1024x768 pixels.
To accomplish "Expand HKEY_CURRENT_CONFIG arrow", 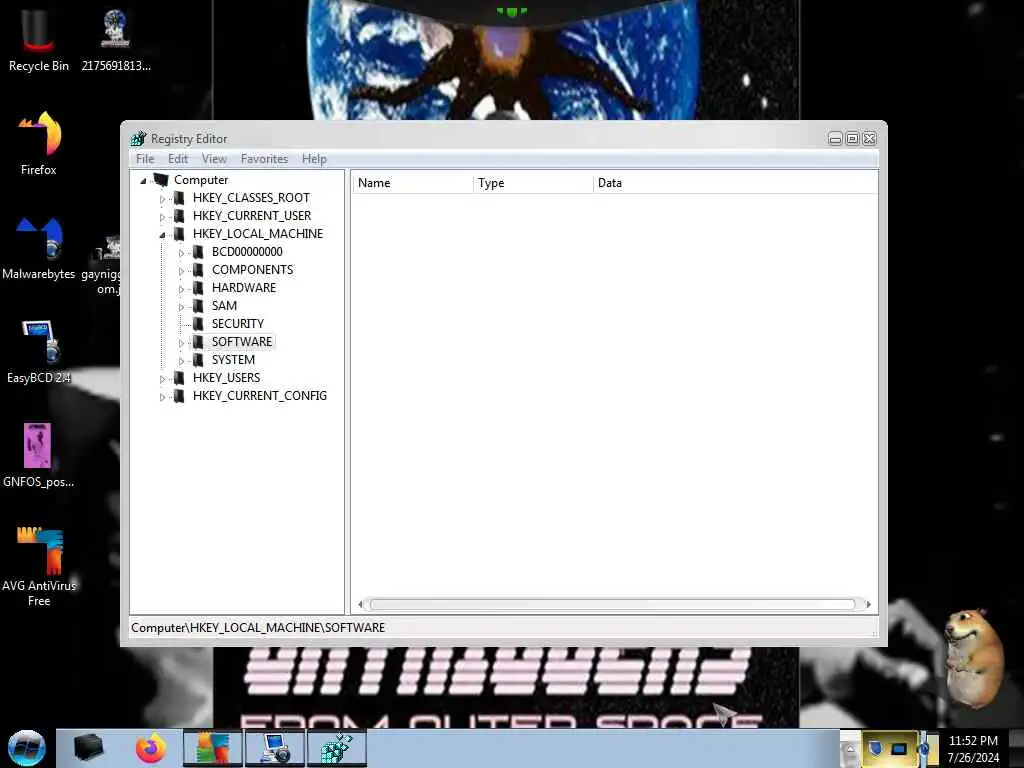I will point(163,397).
